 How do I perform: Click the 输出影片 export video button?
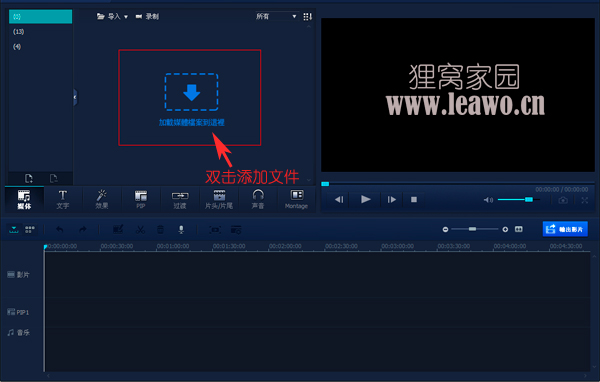565,229
